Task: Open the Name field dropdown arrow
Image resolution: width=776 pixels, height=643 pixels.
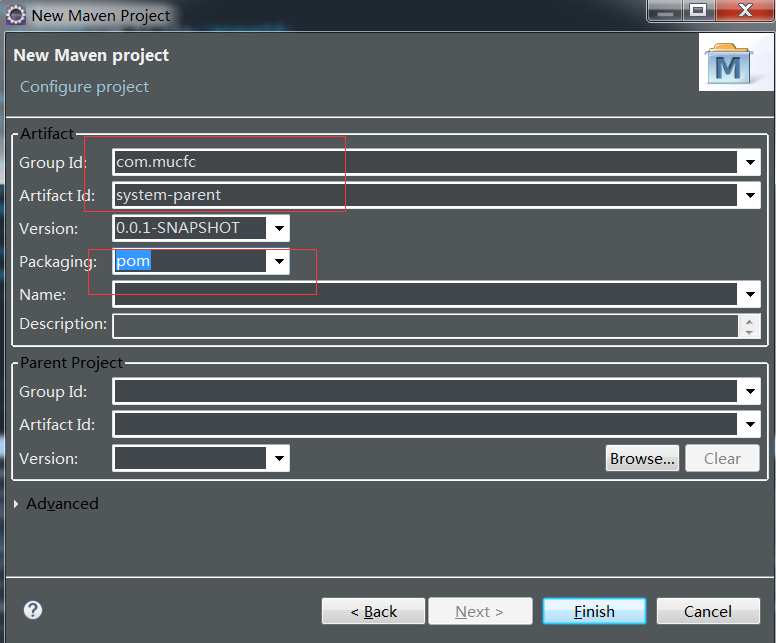Action: [750, 295]
